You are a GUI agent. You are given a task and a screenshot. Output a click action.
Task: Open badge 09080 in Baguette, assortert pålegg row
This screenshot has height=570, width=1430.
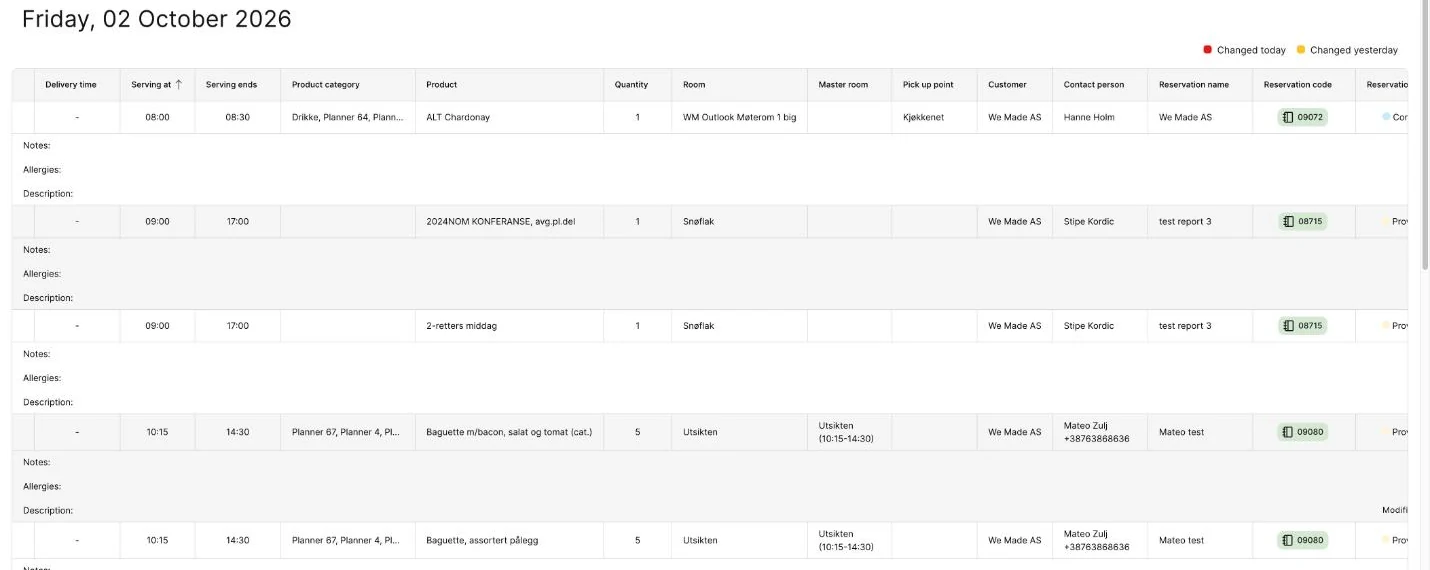1302,540
